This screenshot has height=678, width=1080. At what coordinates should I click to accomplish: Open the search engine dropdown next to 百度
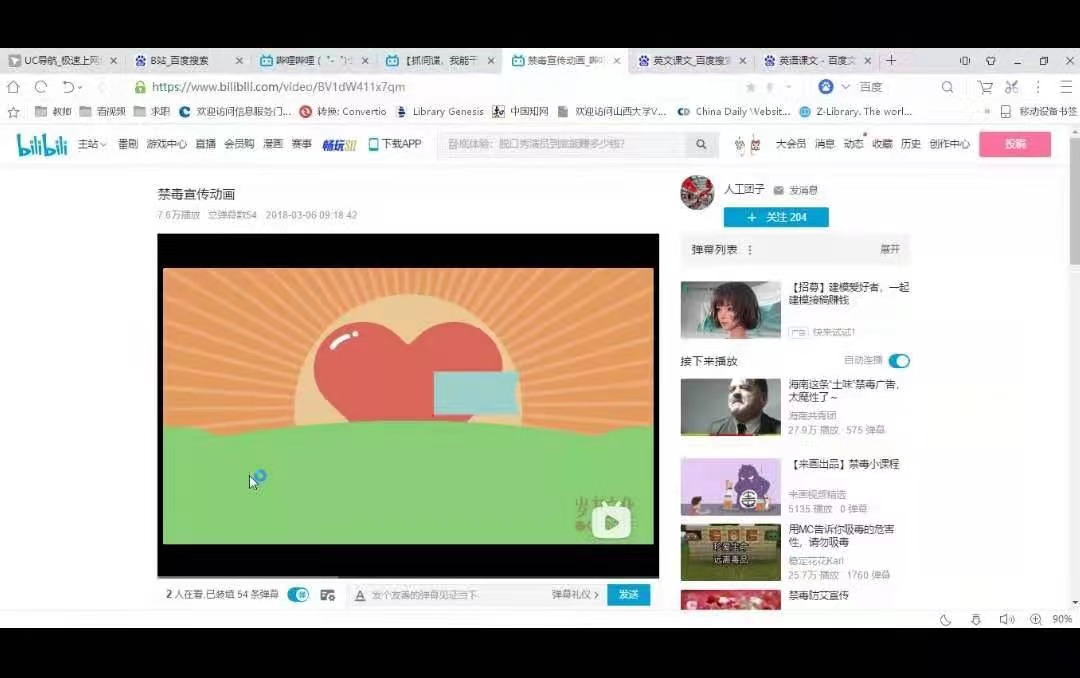pos(846,87)
